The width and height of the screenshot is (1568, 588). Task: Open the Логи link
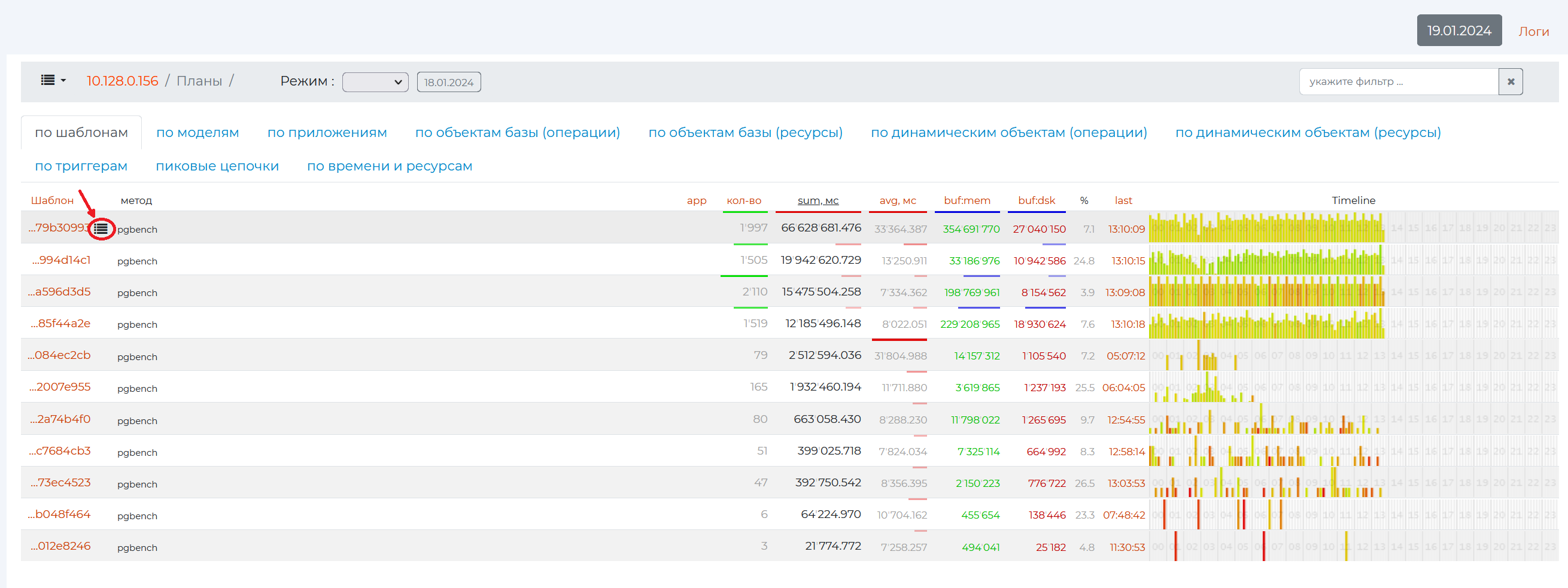point(1533,31)
